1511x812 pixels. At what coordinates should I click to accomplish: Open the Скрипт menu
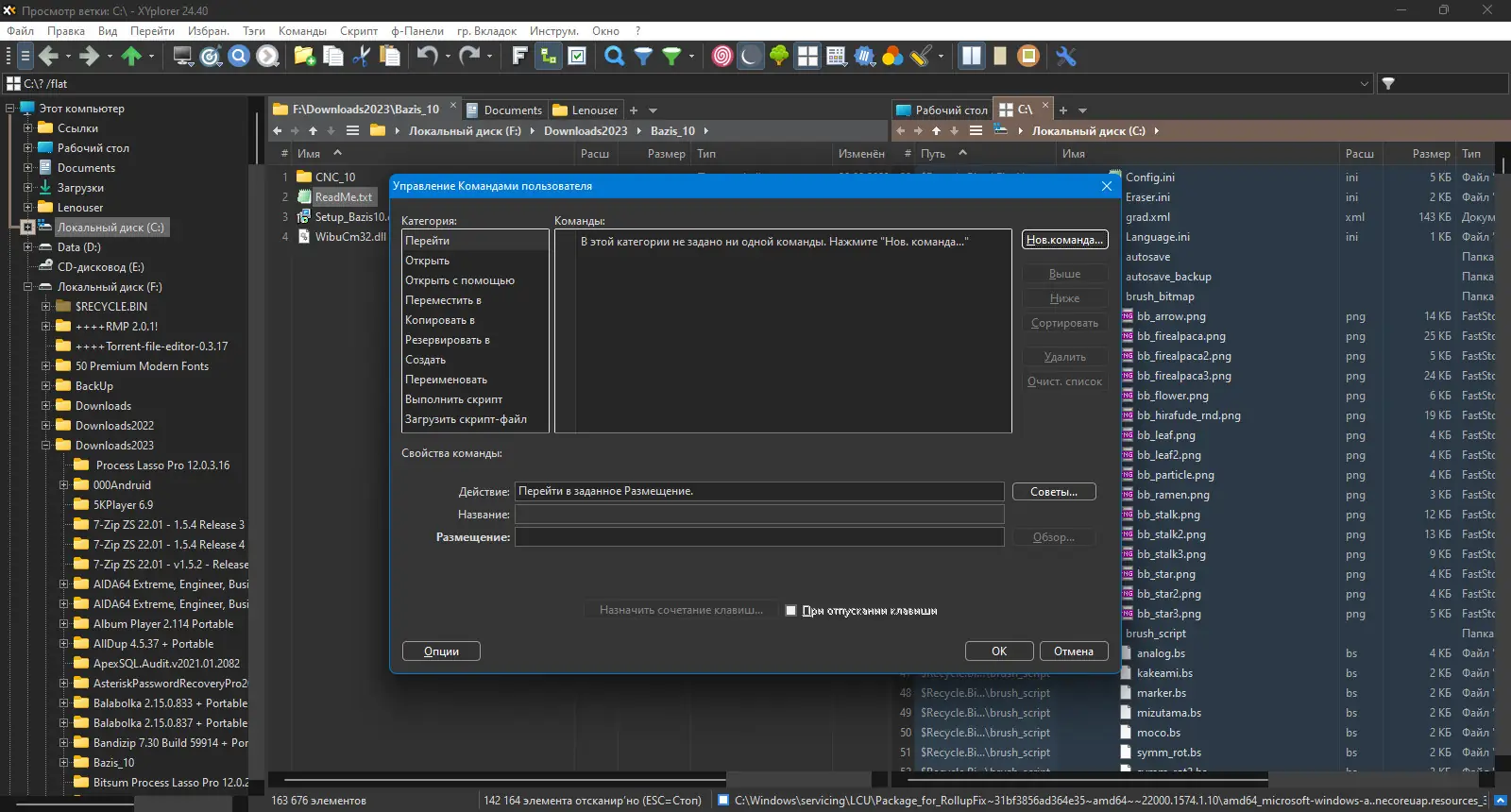coord(358,31)
